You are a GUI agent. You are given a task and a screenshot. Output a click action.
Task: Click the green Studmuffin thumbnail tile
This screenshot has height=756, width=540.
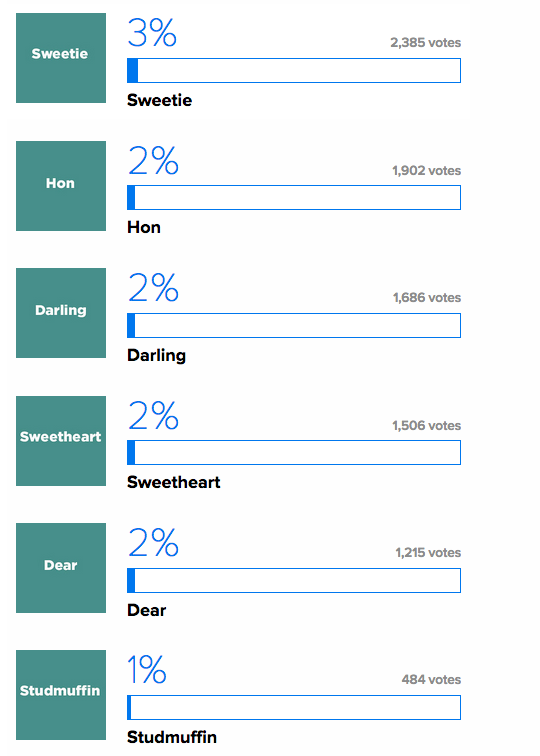coord(61,695)
